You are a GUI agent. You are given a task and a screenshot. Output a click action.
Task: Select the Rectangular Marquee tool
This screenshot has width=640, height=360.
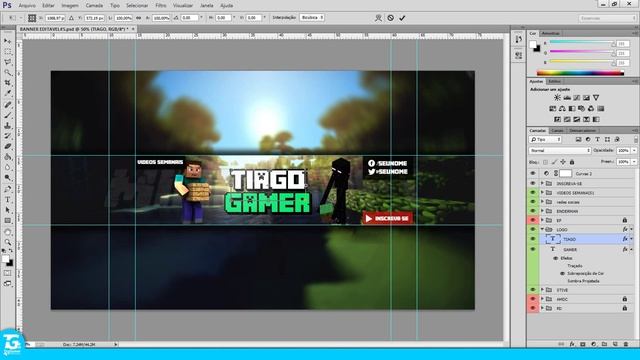tap(8, 52)
